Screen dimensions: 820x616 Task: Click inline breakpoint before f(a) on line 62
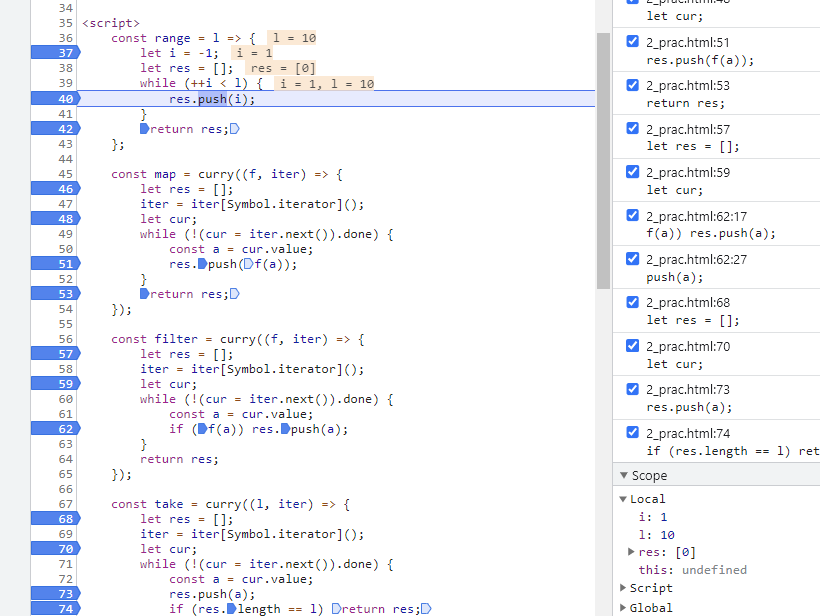pyautogui.click(x=202, y=429)
